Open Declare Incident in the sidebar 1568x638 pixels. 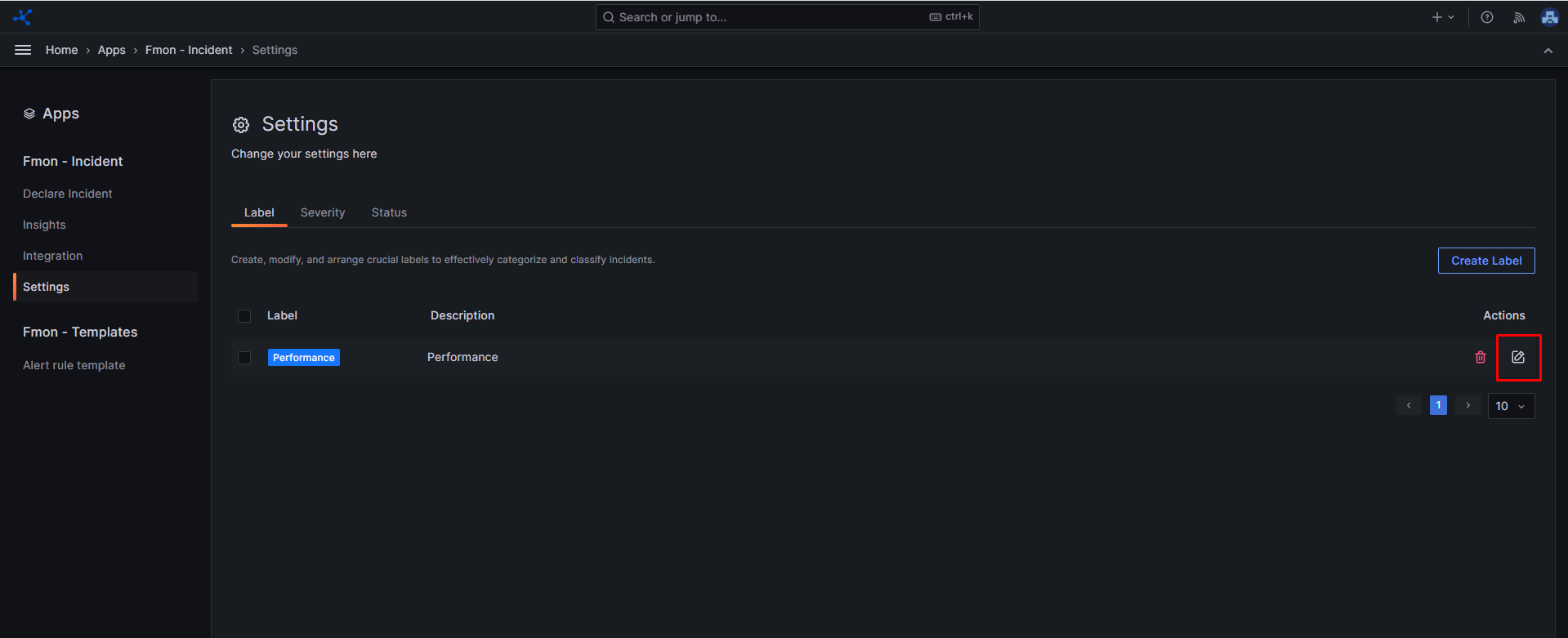click(68, 194)
